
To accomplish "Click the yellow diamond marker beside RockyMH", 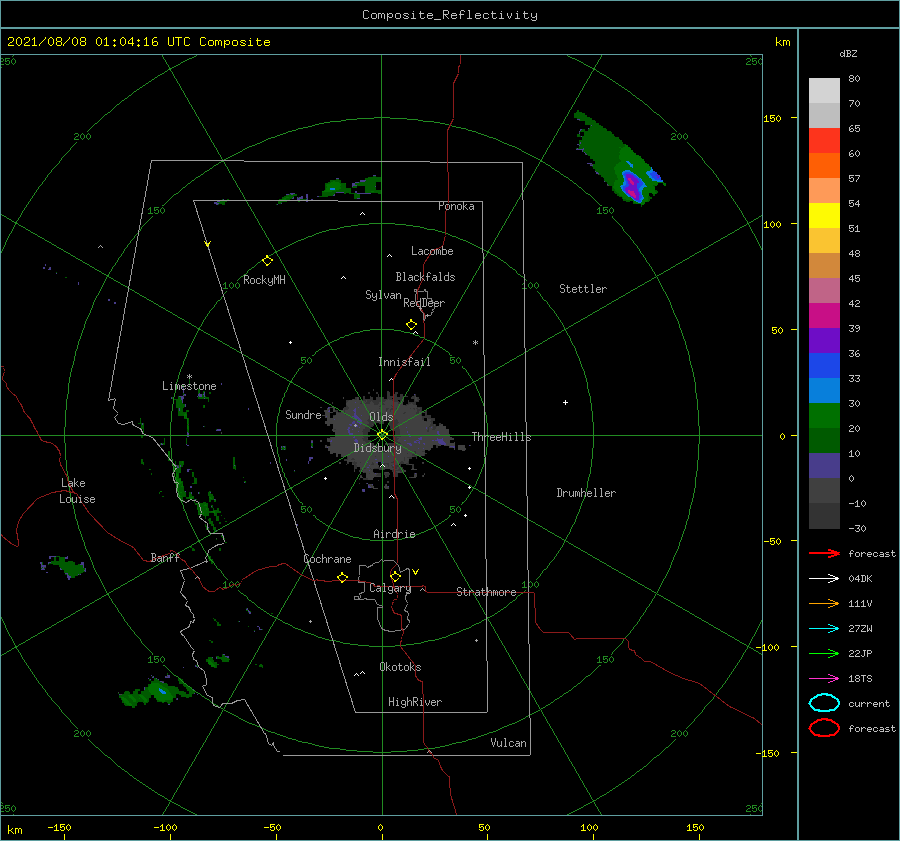I will tap(267, 261).
